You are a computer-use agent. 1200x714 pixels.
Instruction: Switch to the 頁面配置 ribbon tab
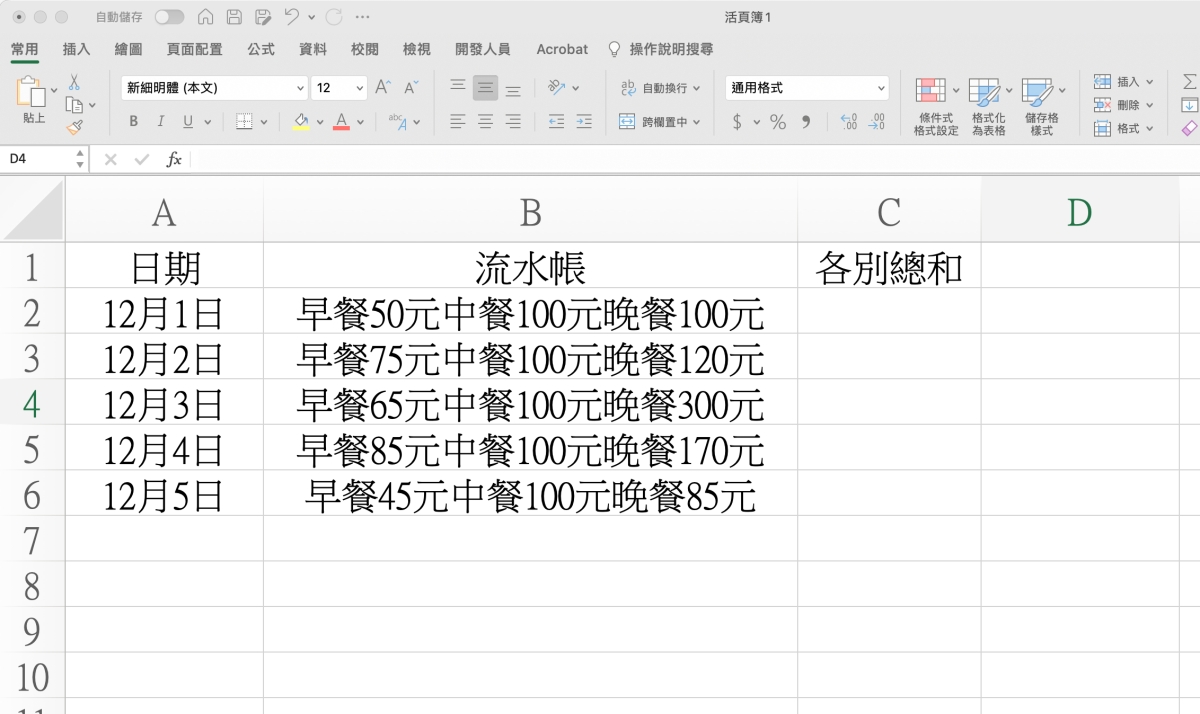coord(194,49)
